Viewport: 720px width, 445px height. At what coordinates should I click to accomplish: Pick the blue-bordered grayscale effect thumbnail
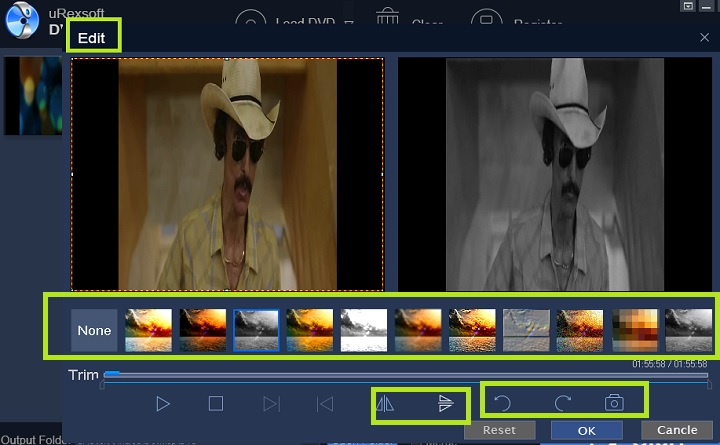[x=256, y=330]
